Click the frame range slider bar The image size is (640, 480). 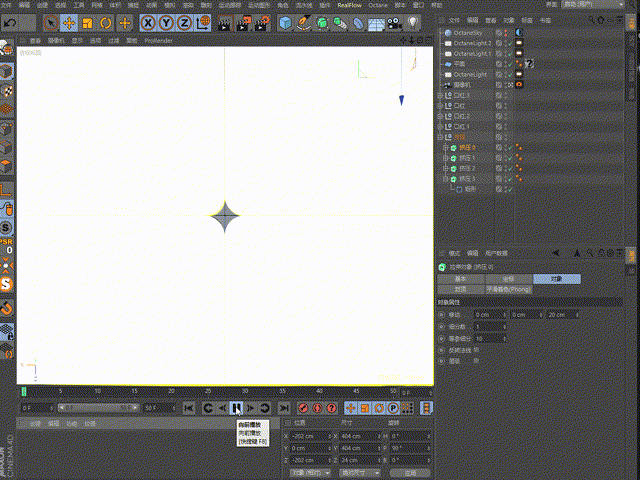click(x=98, y=407)
